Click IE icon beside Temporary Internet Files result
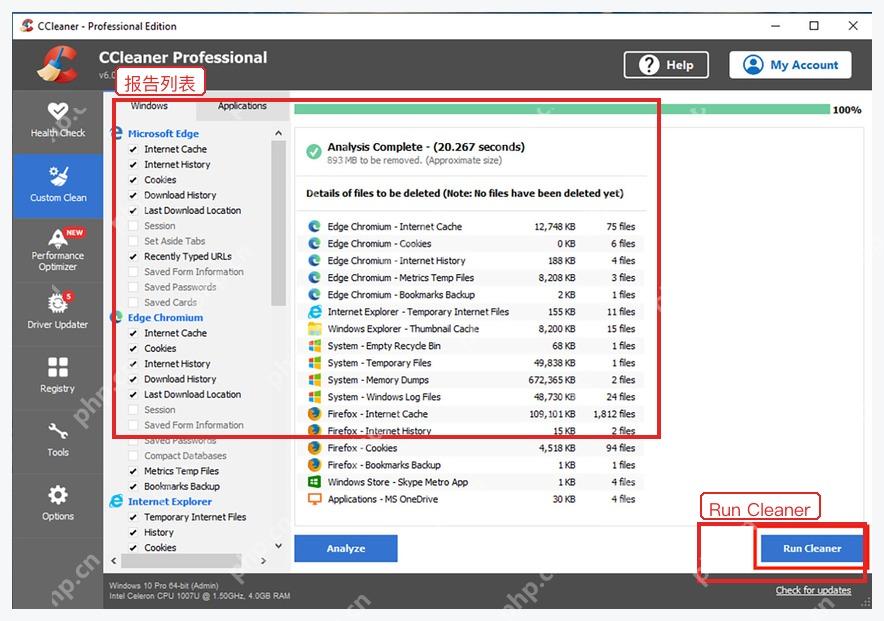Image resolution: width=884 pixels, height=621 pixels. point(314,312)
